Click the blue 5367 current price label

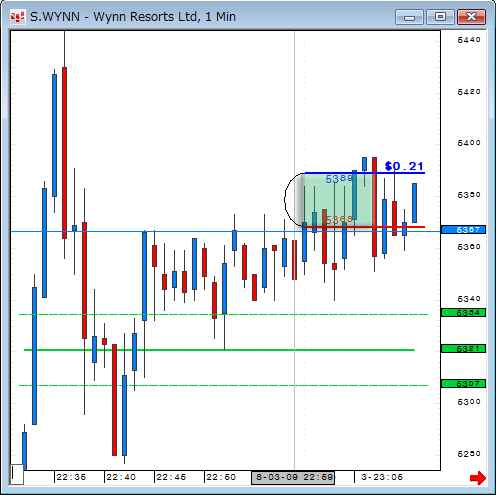pyautogui.click(x=463, y=230)
